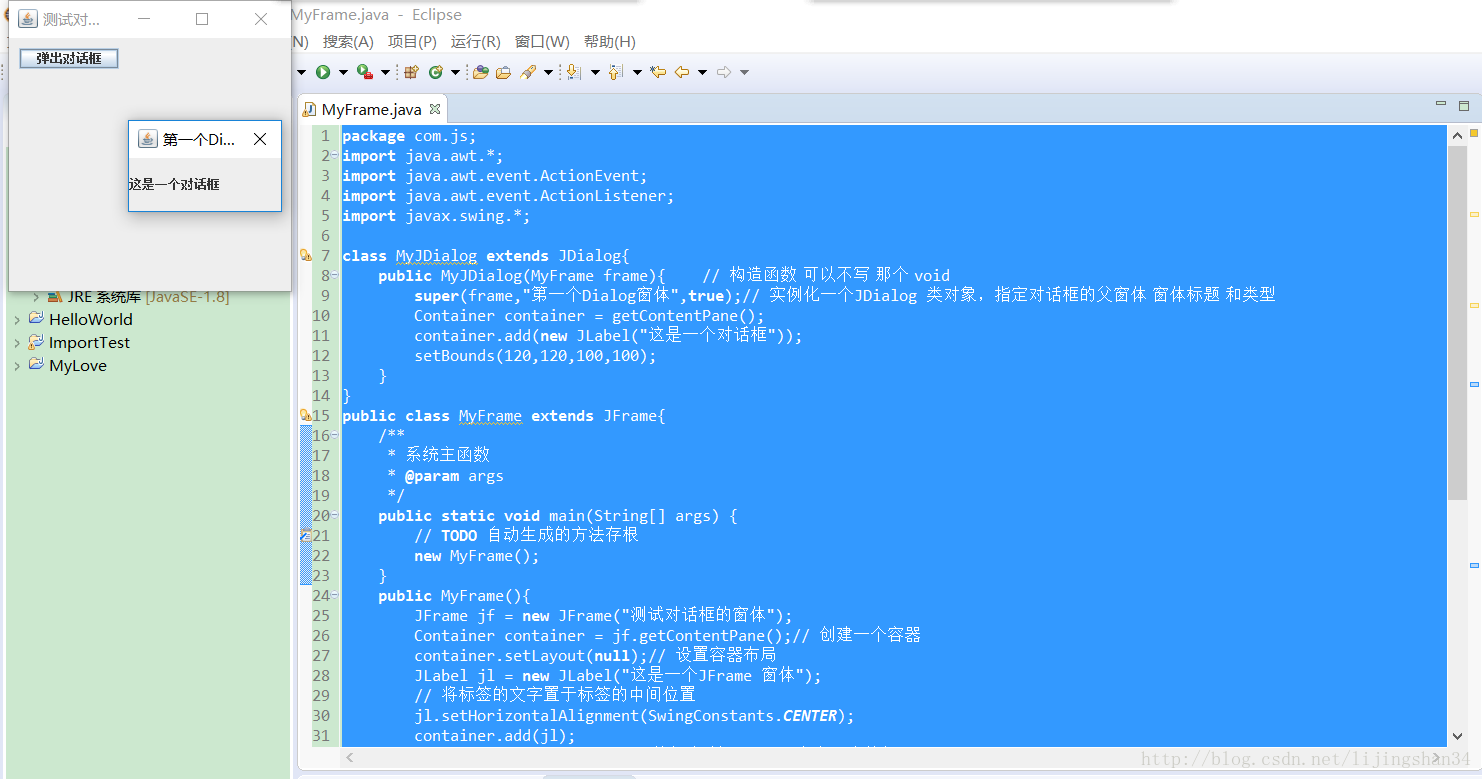The height and width of the screenshot is (779, 1482).
Task: Click the Back navigation arrow icon
Action: click(682, 72)
